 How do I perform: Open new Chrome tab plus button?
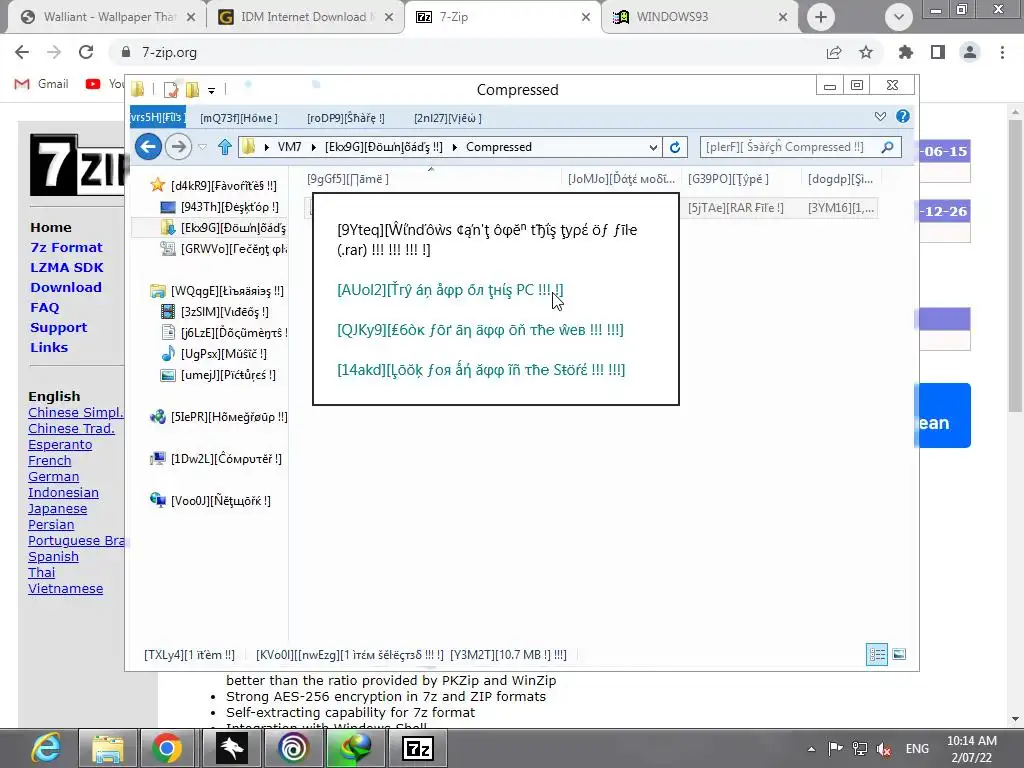coord(821,17)
